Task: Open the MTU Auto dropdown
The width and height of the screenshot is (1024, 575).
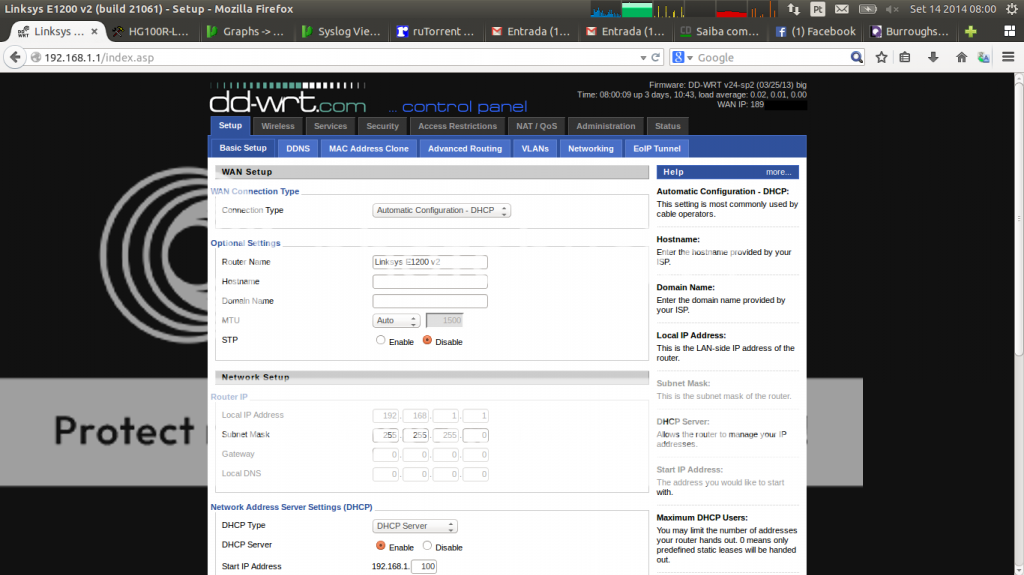Action: tap(396, 321)
